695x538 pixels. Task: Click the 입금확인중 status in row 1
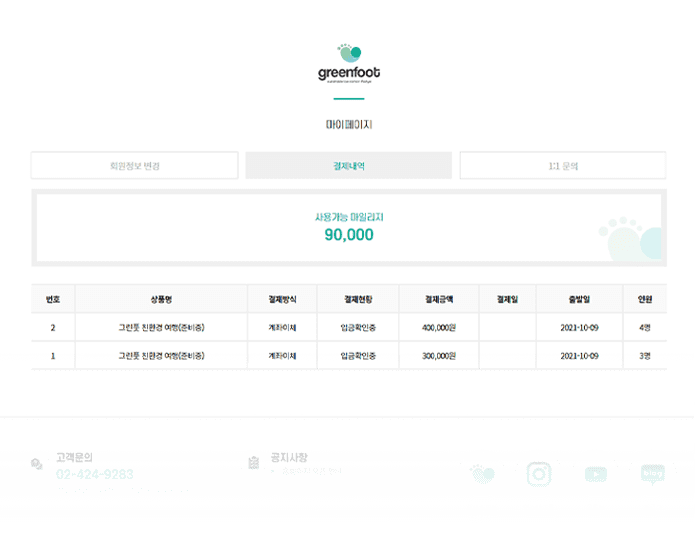click(357, 356)
